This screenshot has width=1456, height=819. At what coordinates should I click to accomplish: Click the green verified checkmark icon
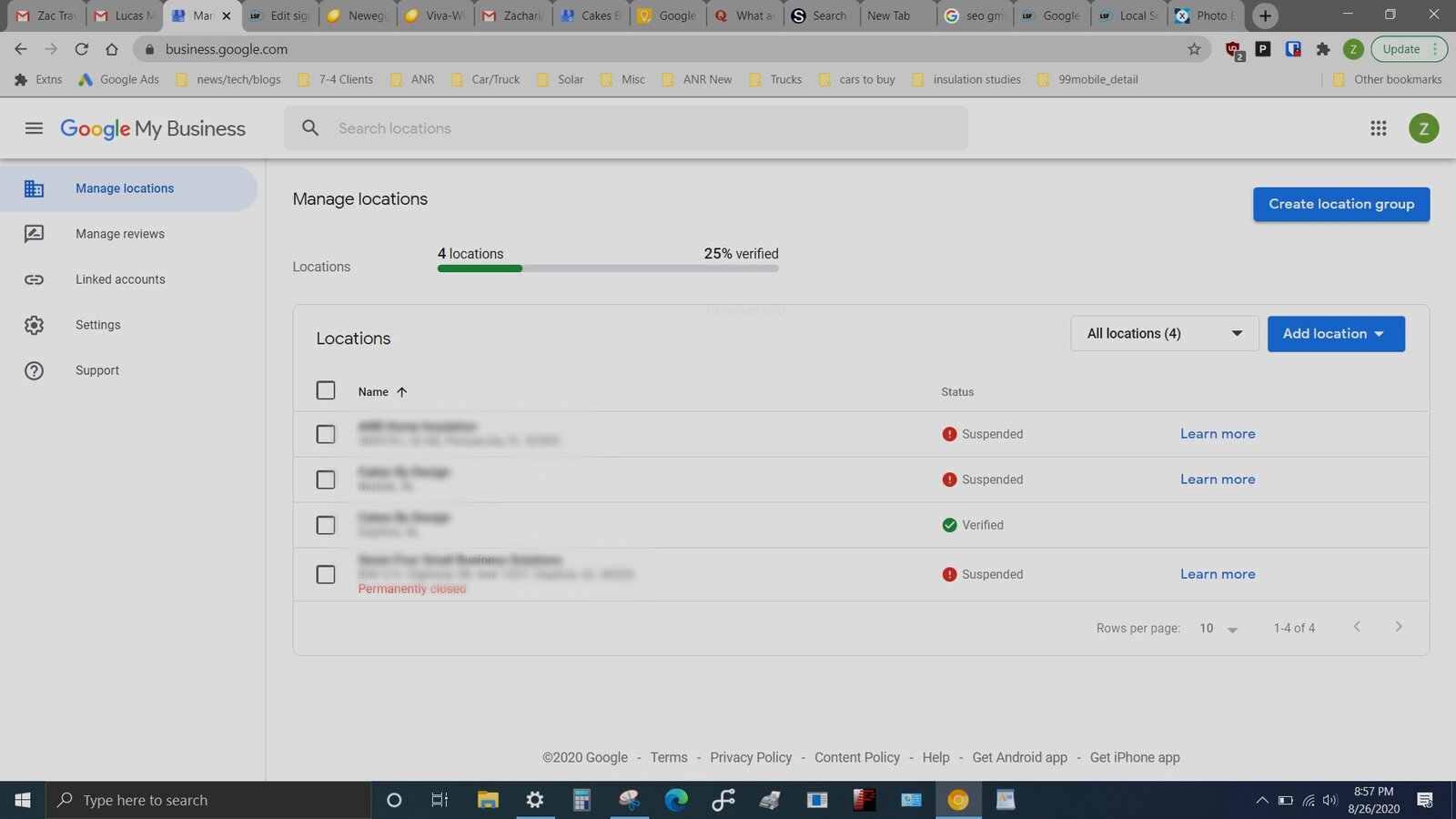click(949, 525)
